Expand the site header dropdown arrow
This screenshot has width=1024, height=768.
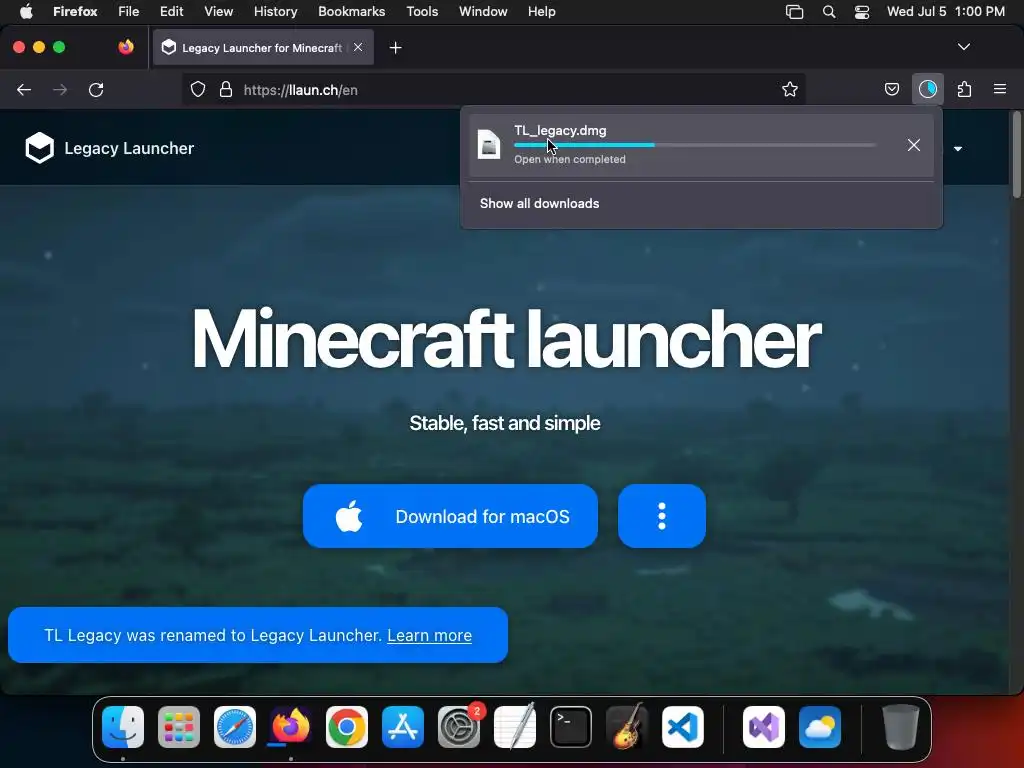pyautogui.click(x=958, y=149)
